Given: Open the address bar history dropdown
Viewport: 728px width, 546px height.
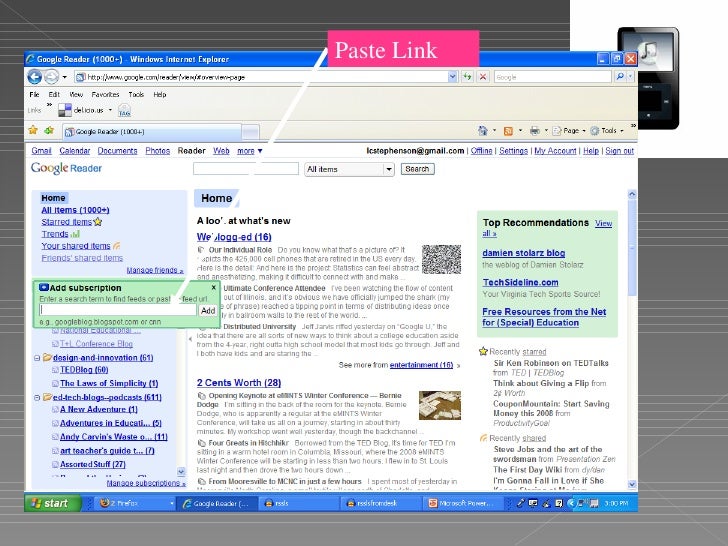Looking at the screenshot, I should tap(453, 77).
